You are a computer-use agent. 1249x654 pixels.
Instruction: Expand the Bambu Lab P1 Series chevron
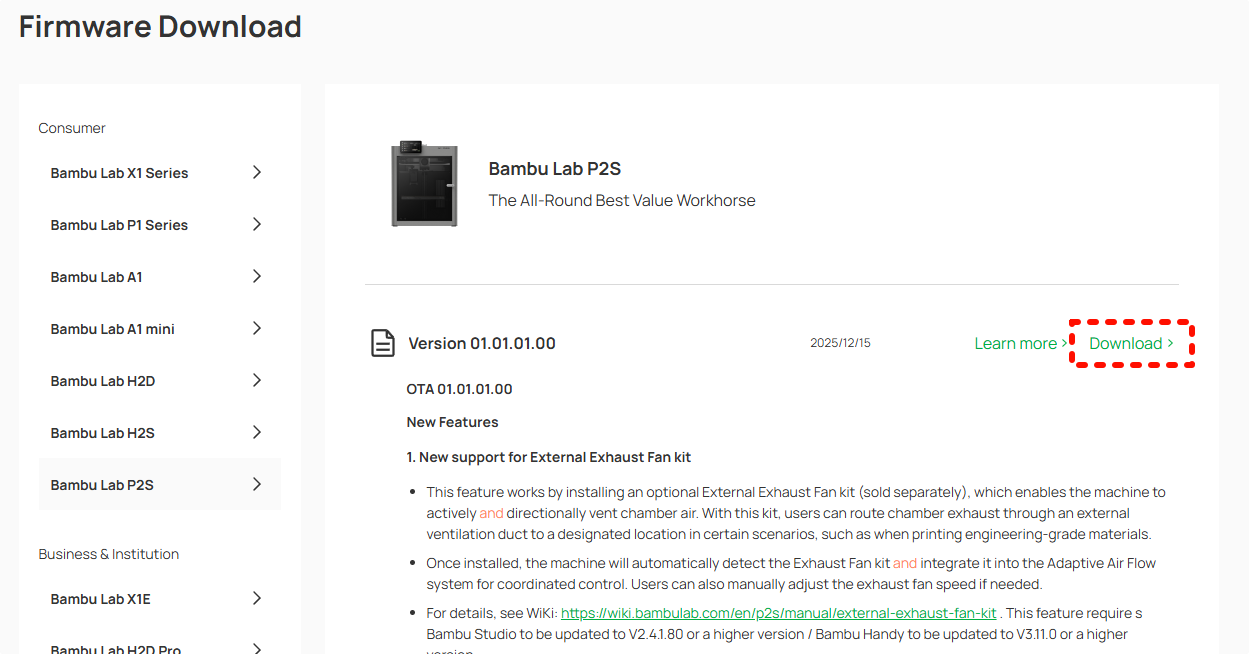(x=257, y=224)
